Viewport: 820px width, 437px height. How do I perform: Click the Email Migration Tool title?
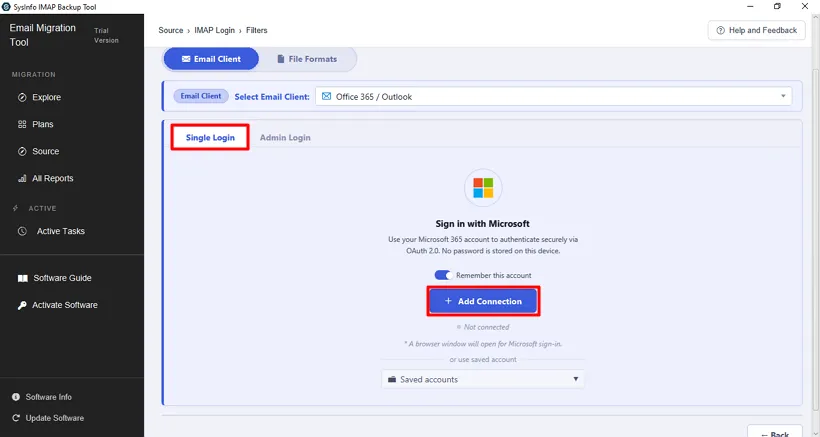tap(42, 35)
